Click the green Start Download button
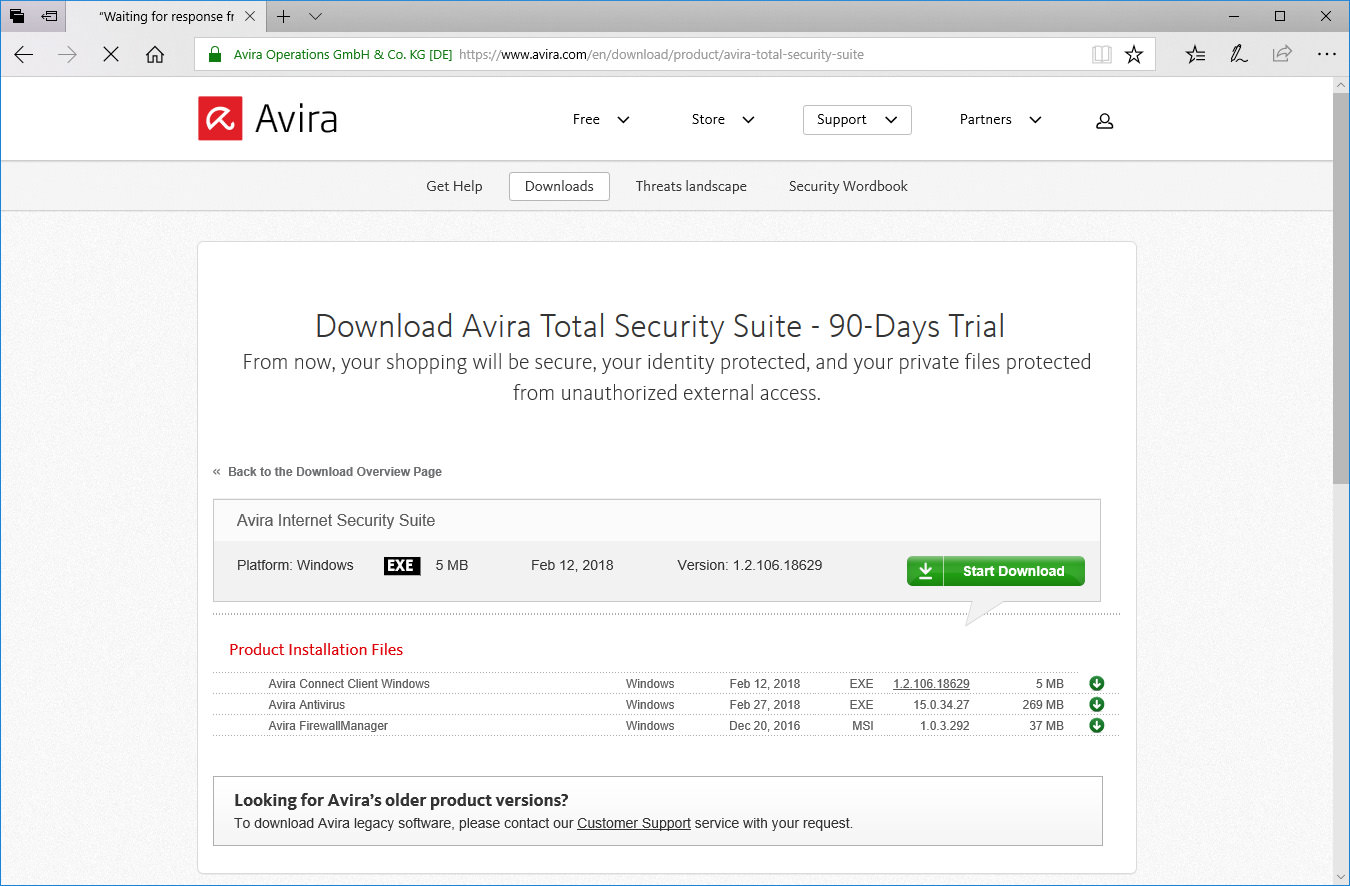Viewport: 1350px width, 886px height. click(995, 571)
